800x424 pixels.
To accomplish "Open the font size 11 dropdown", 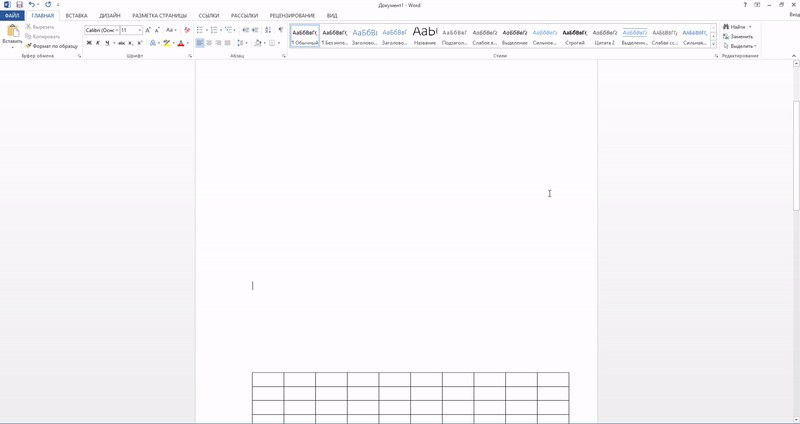I will coord(140,30).
